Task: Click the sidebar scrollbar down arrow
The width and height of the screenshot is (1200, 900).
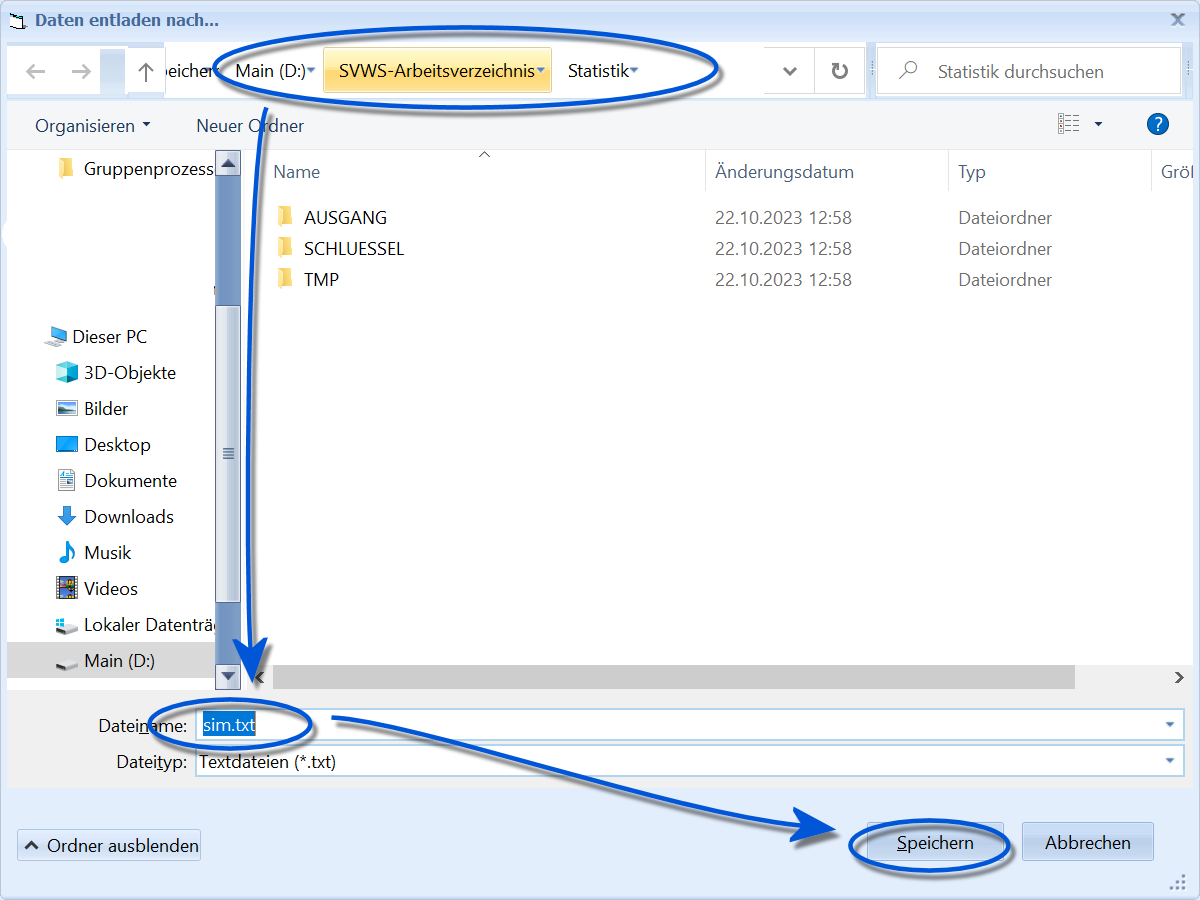Action: pyautogui.click(x=228, y=676)
